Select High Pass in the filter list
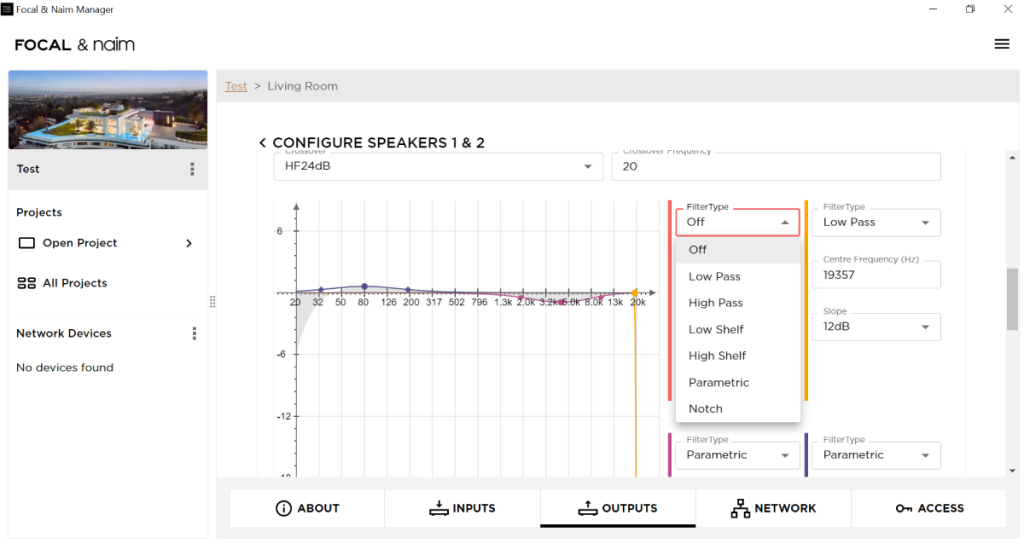 (x=738, y=302)
